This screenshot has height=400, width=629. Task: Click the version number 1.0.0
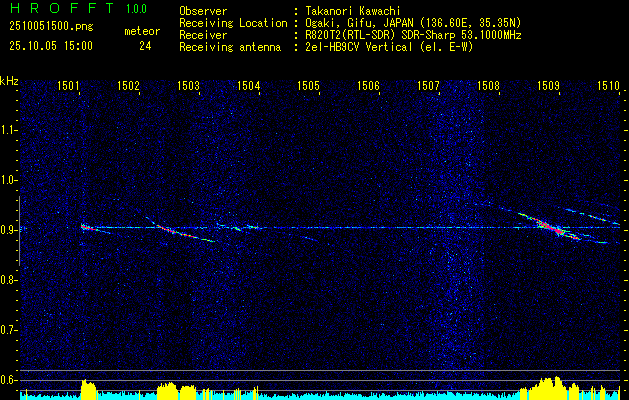136,8
